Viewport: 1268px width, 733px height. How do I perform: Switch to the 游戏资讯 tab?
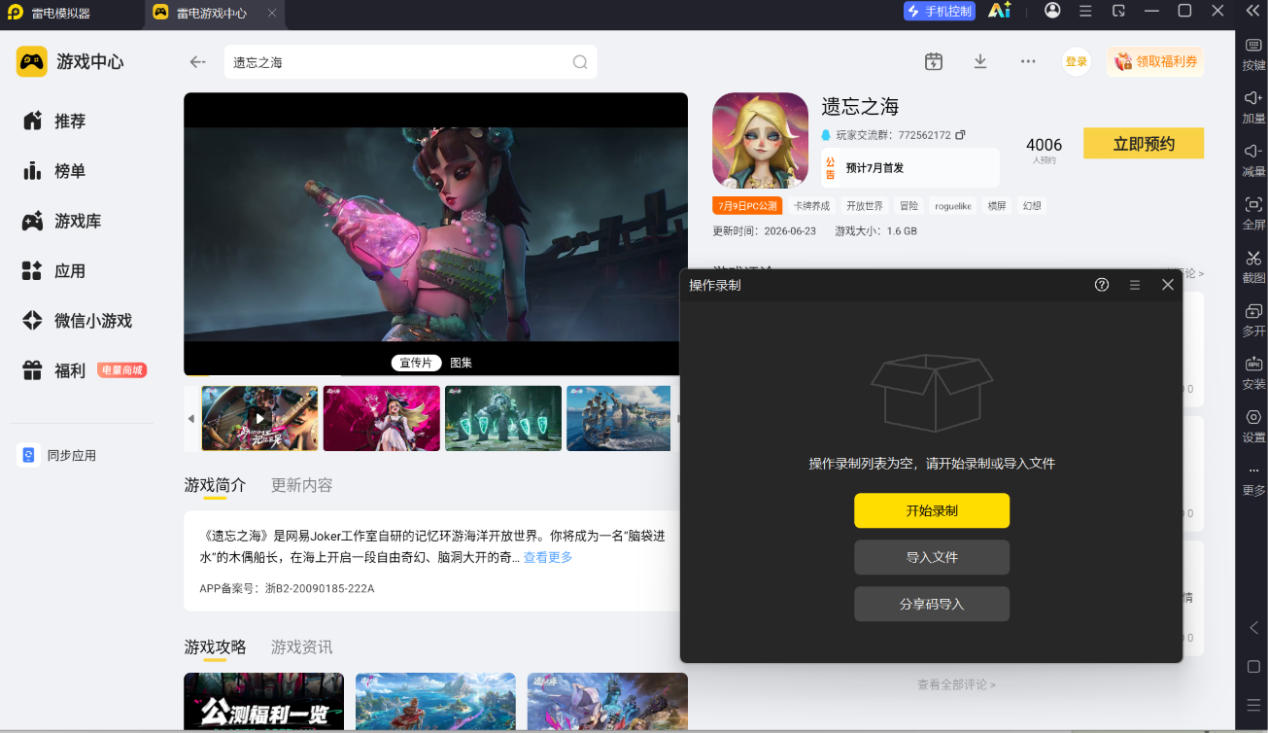pyautogui.click(x=302, y=647)
